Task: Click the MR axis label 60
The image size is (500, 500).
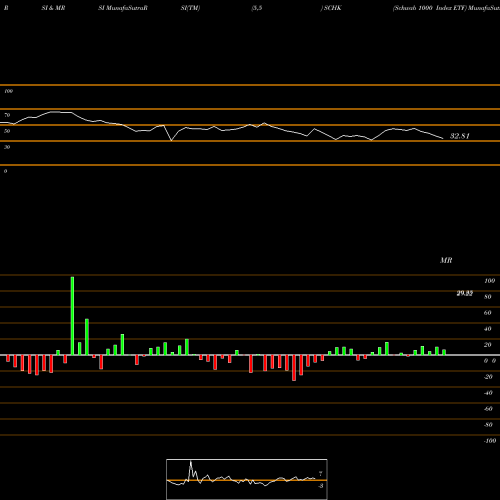Action: tap(488, 313)
